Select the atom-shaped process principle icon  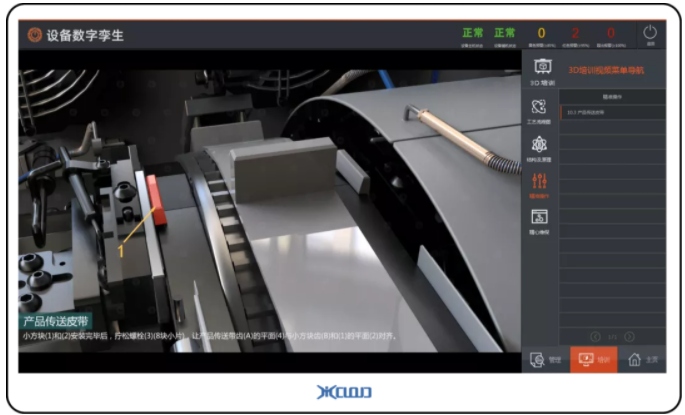coord(541,107)
